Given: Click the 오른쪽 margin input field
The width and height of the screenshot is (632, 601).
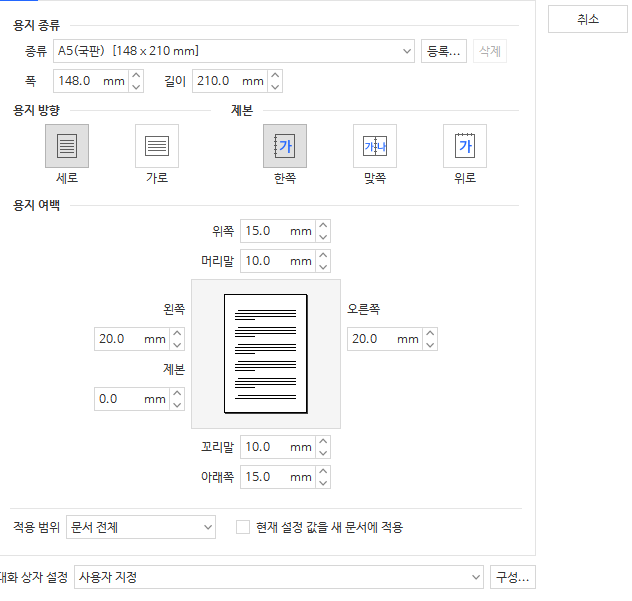Looking at the screenshot, I should pyautogui.click(x=385, y=339).
